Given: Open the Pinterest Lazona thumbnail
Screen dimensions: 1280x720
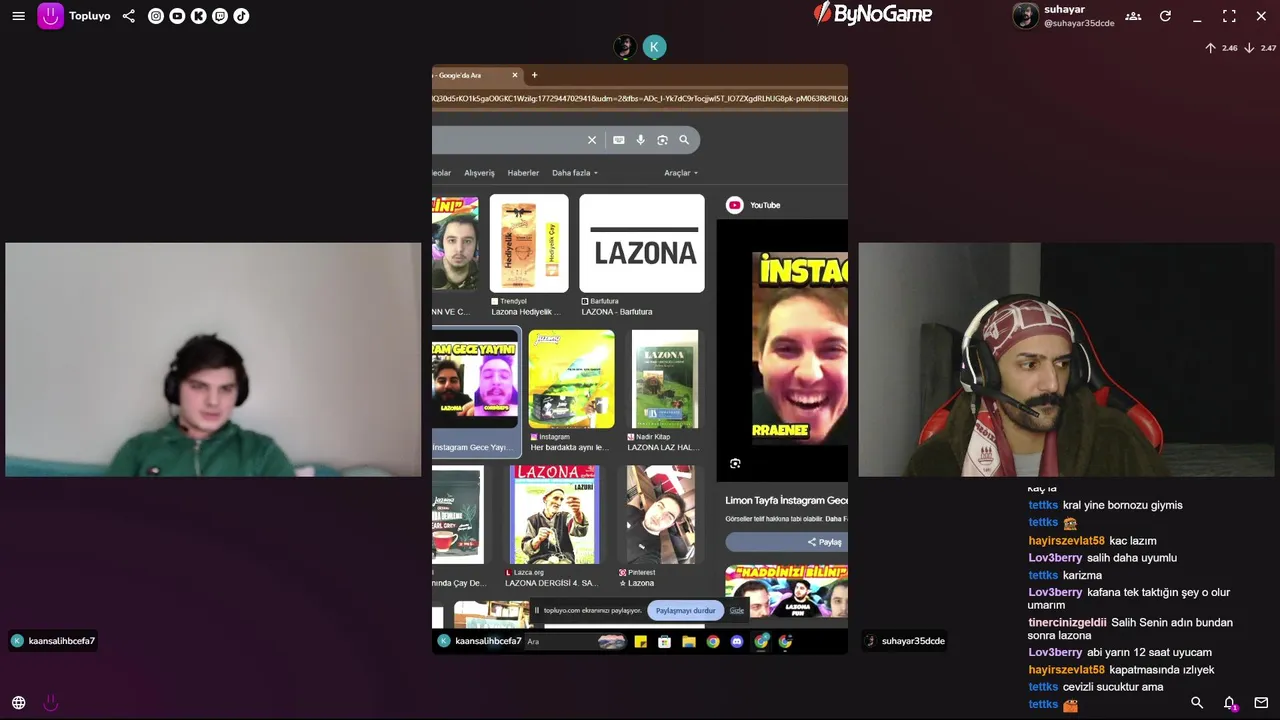Looking at the screenshot, I should pyautogui.click(x=660, y=514).
